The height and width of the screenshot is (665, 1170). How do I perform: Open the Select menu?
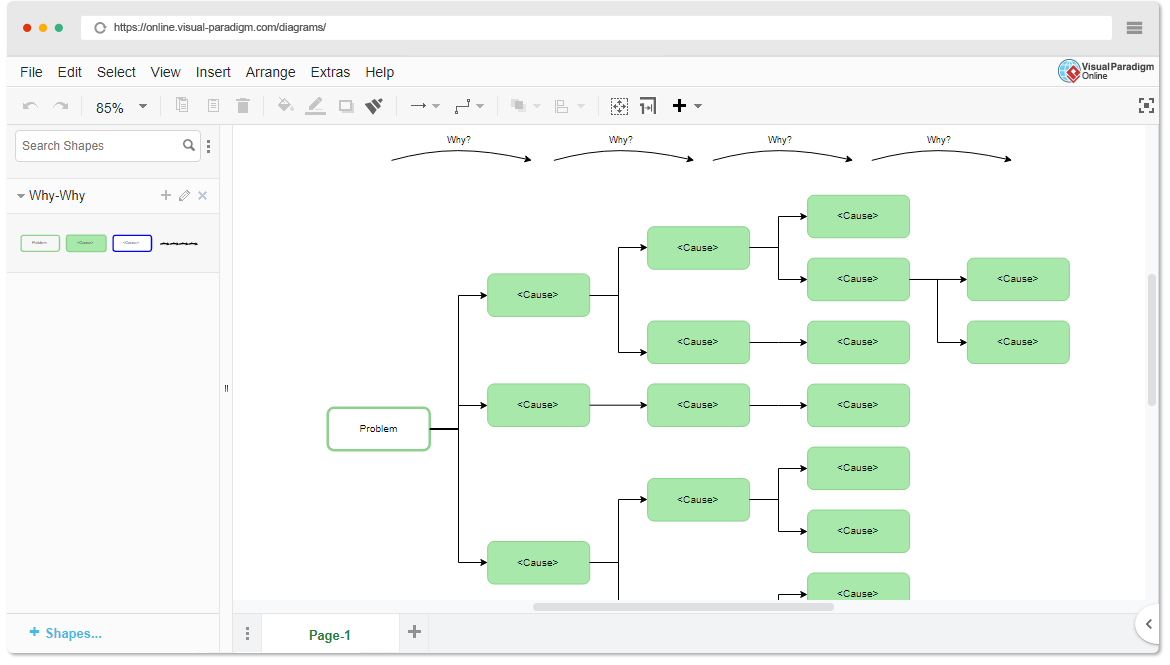coord(116,72)
